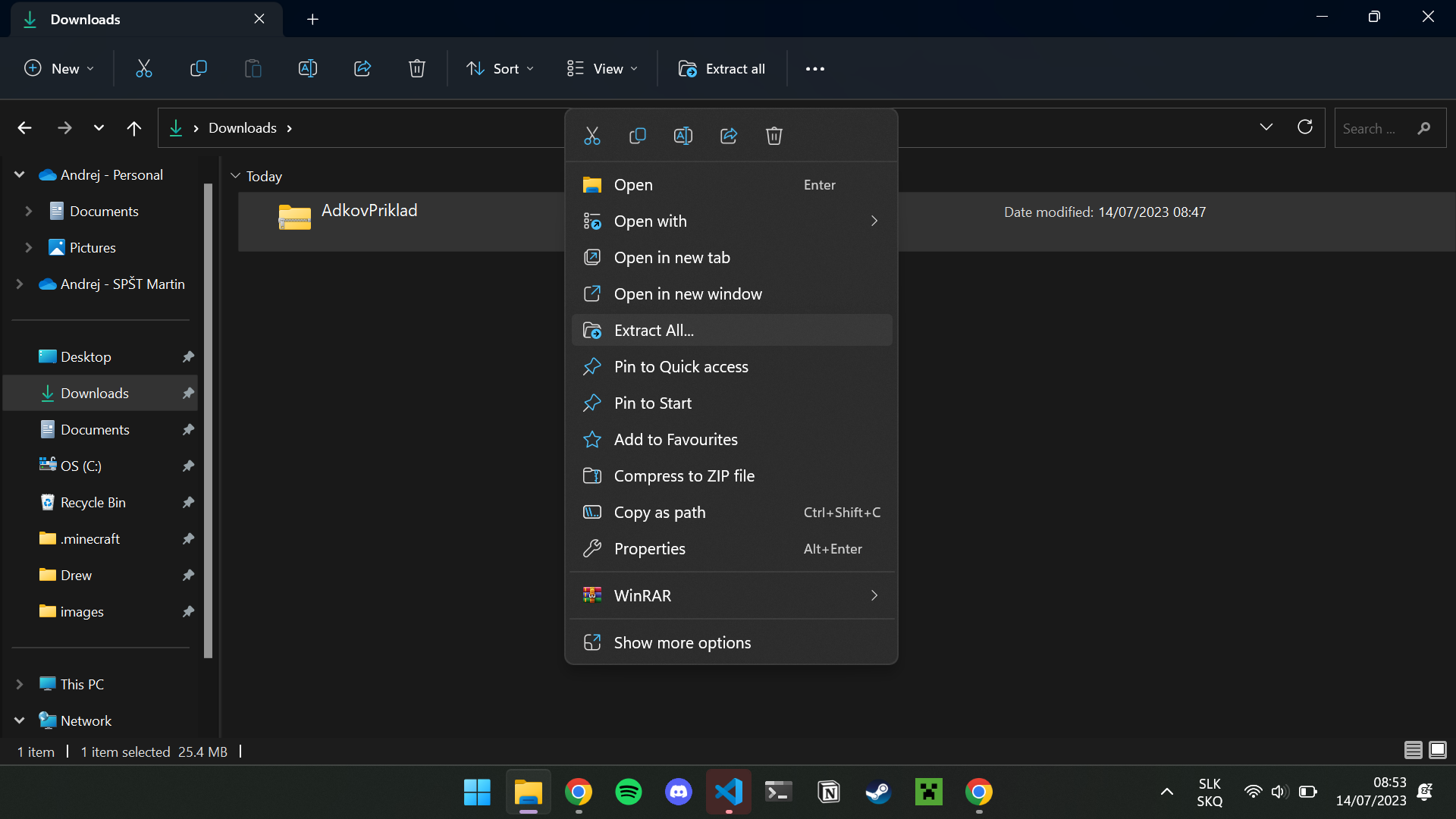The width and height of the screenshot is (1456, 819).
Task: Collapse the Network node
Action: coord(20,721)
